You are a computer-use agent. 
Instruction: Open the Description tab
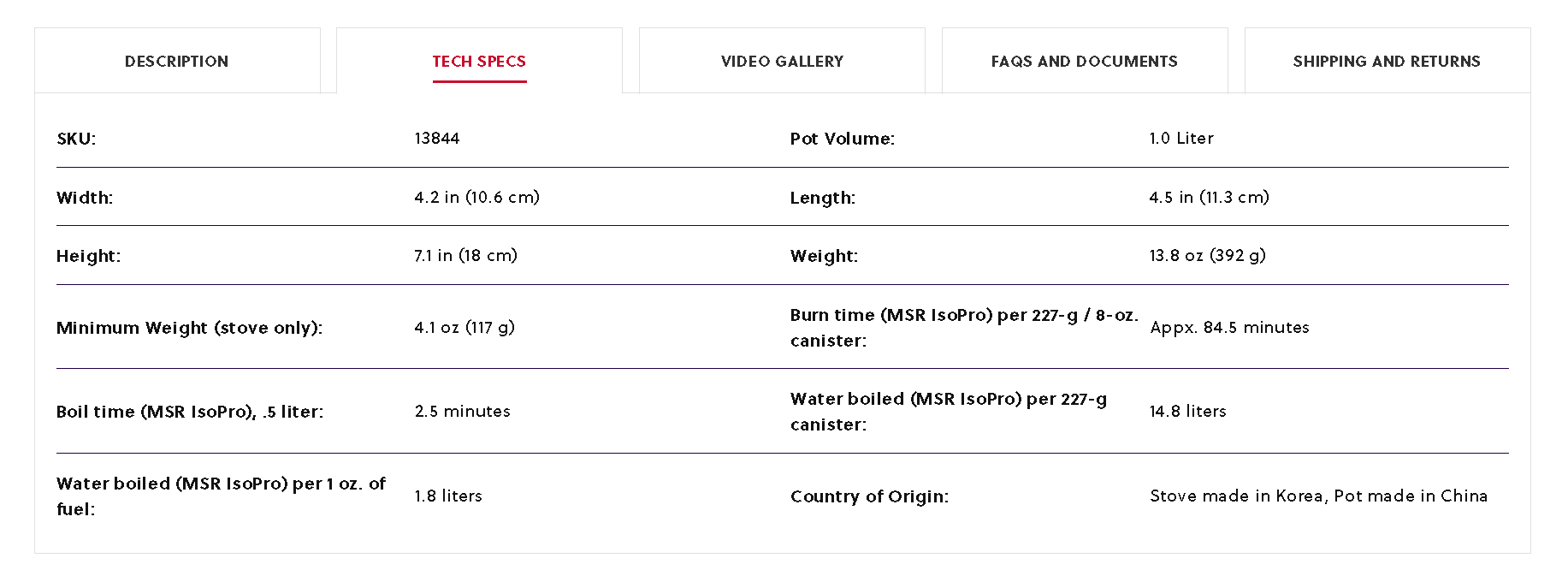point(176,62)
